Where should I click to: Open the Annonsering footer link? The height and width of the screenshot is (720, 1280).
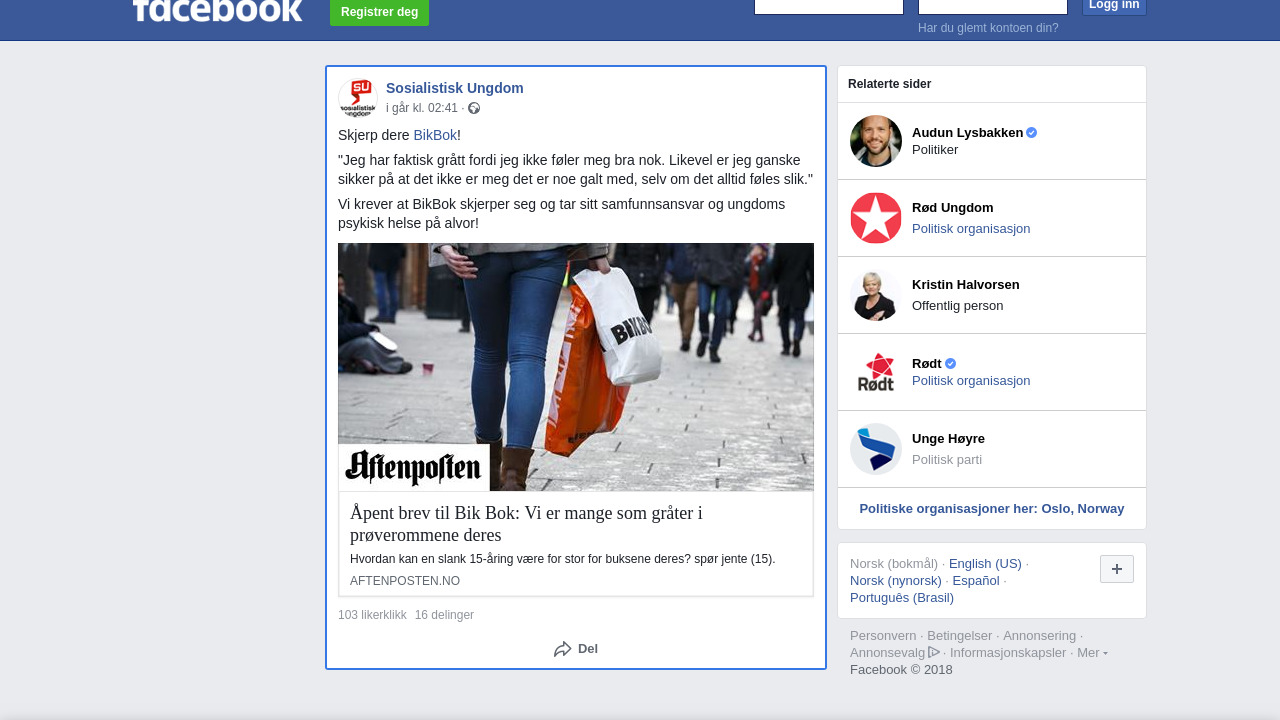click(1040, 636)
